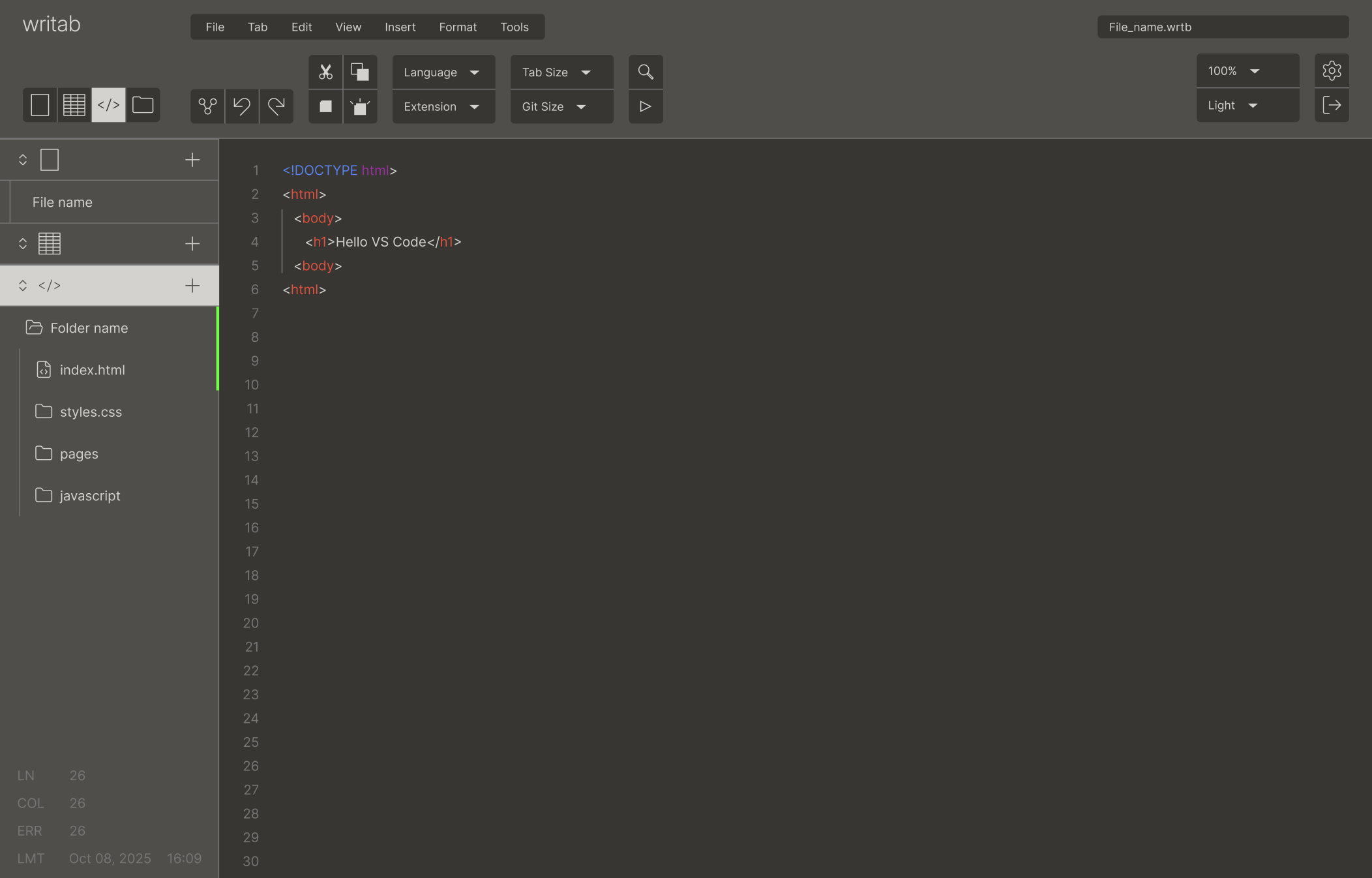The height and width of the screenshot is (878, 1372).
Task: Open settings gear icon
Action: (x=1332, y=70)
